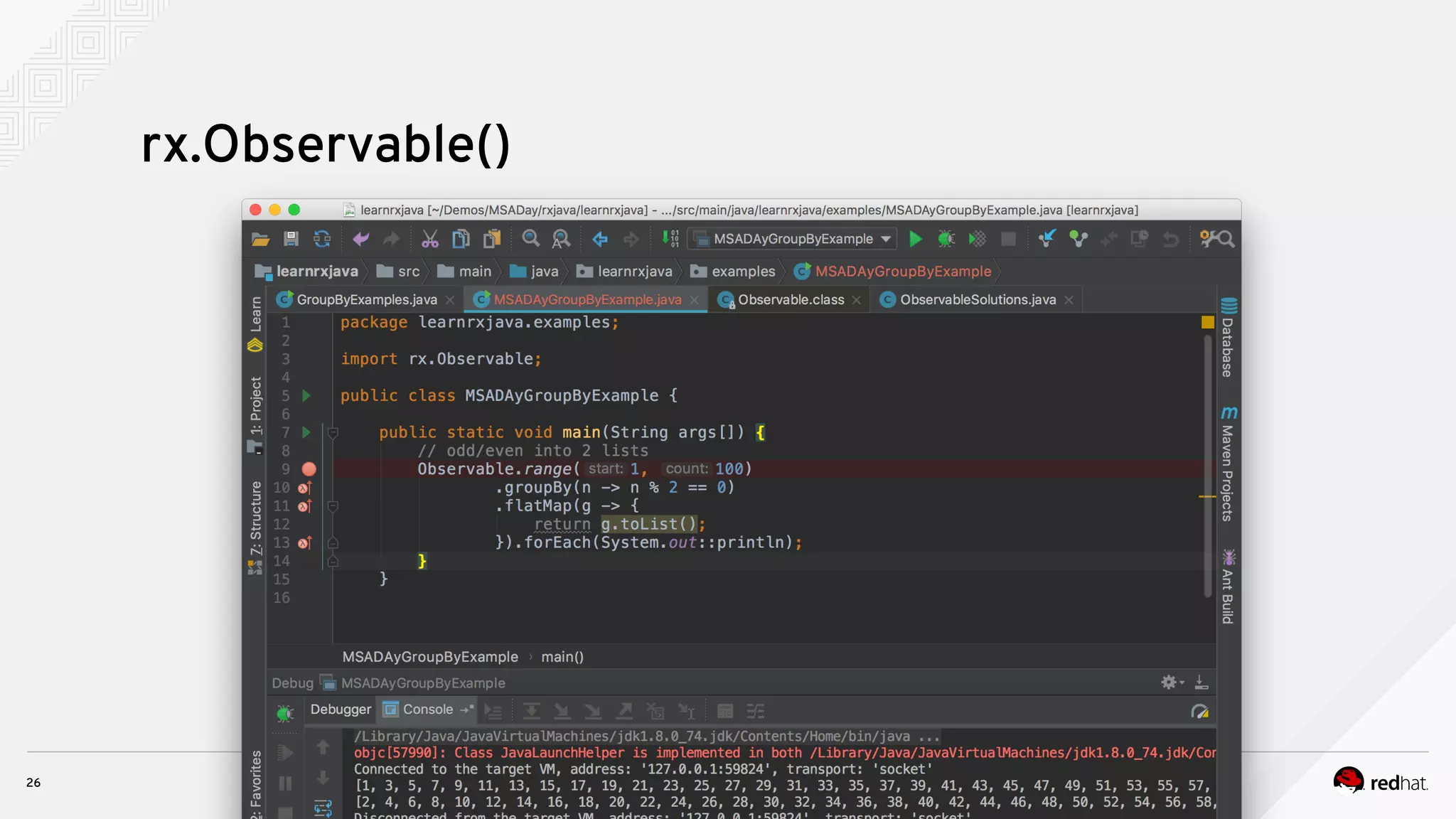Click the Rerun debug bug icon
The image size is (1456, 819).
click(285, 713)
